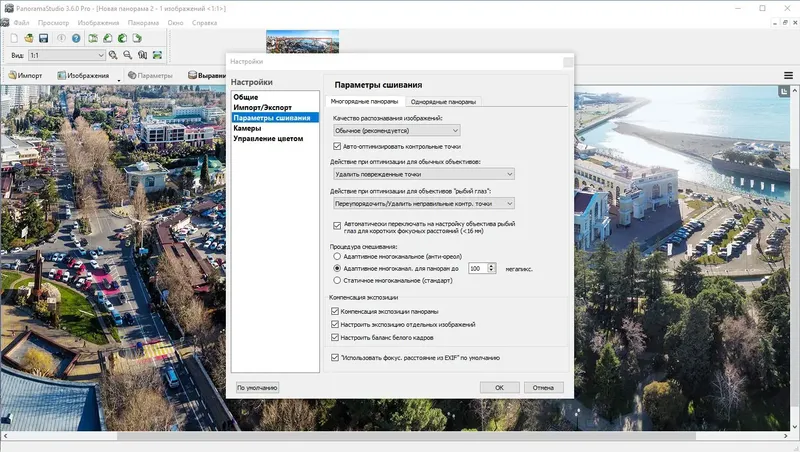
Task: Click the zoom out magnifier icon
Action: click(x=128, y=55)
